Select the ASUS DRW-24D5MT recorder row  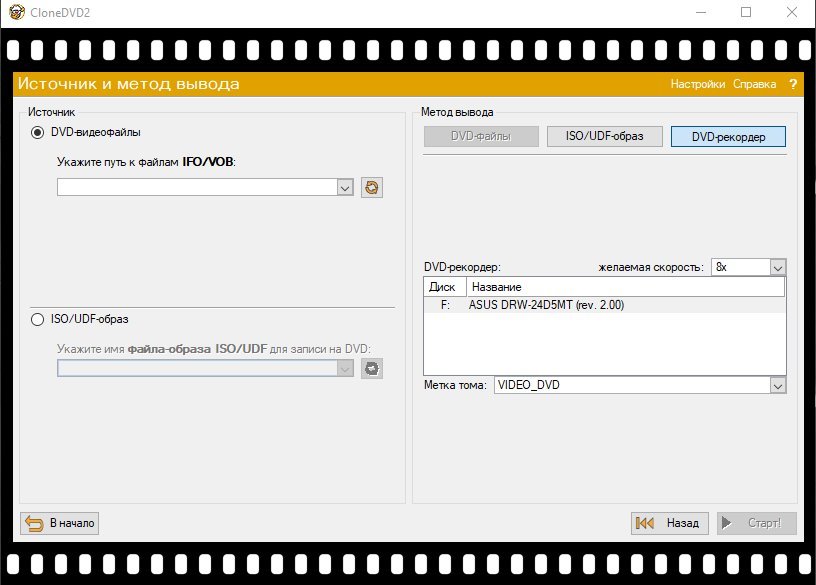(x=604, y=305)
